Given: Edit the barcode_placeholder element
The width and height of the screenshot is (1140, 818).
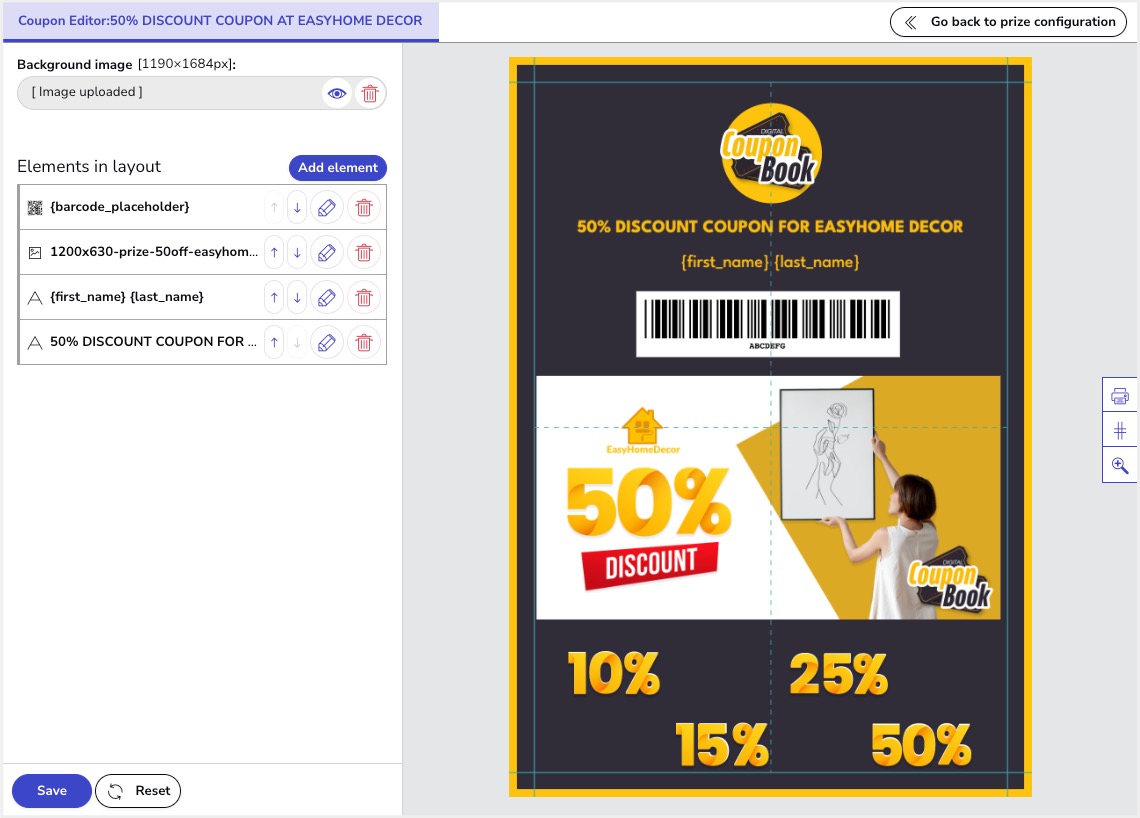Looking at the screenshot, I should [x=326, y=208].
